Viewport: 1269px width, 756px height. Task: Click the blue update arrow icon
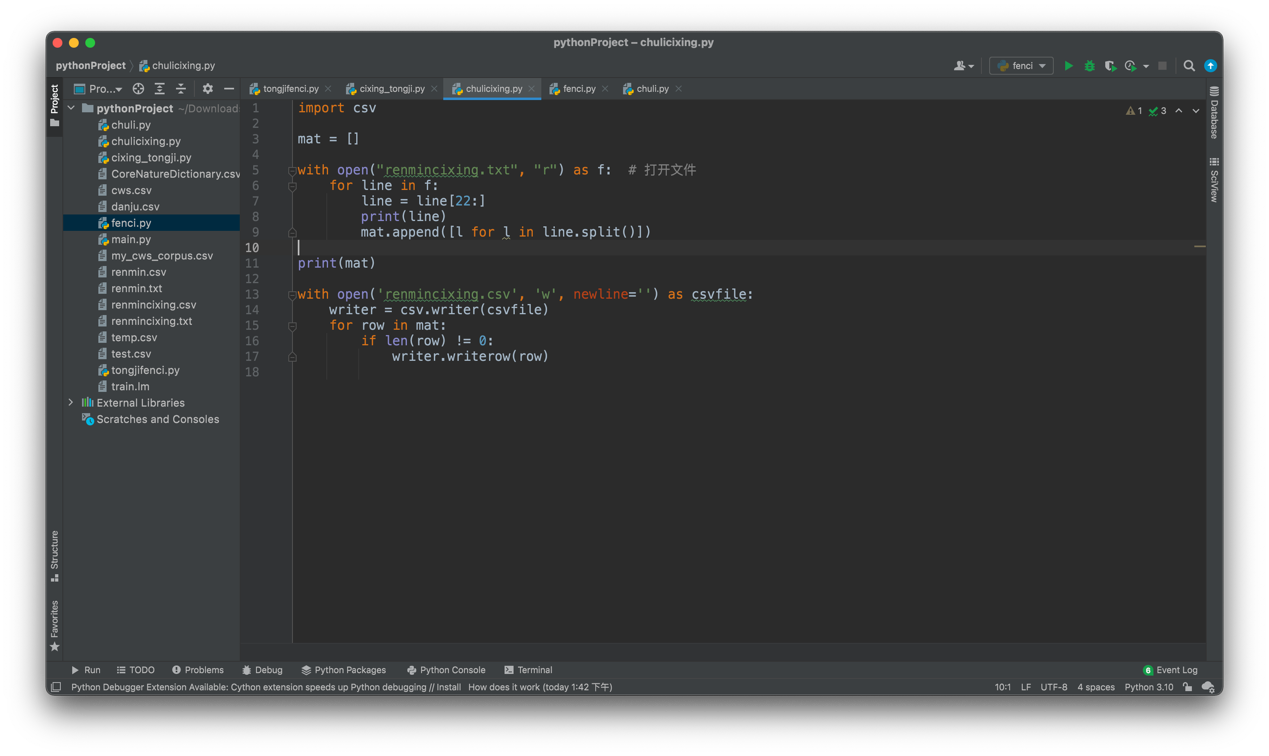tap(1210, 66)
